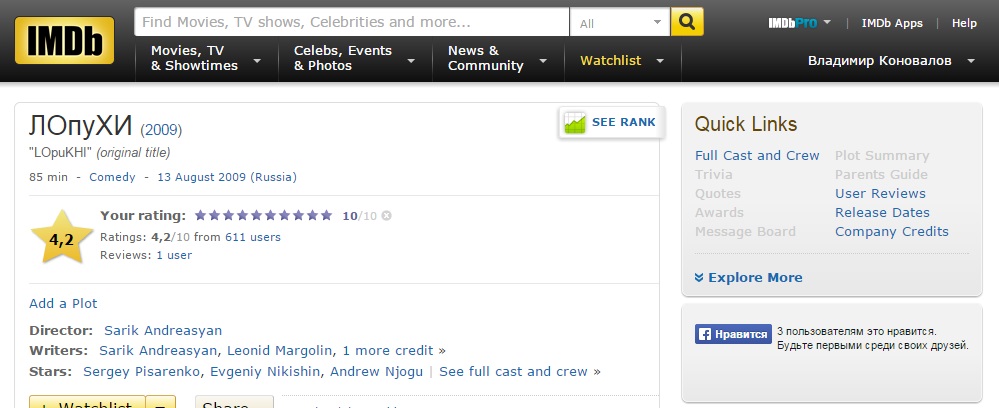Viewport: 999px width, 408px height.
Task: Click greyed Parents Guide quick link
Action: click(x=881, y=175)
